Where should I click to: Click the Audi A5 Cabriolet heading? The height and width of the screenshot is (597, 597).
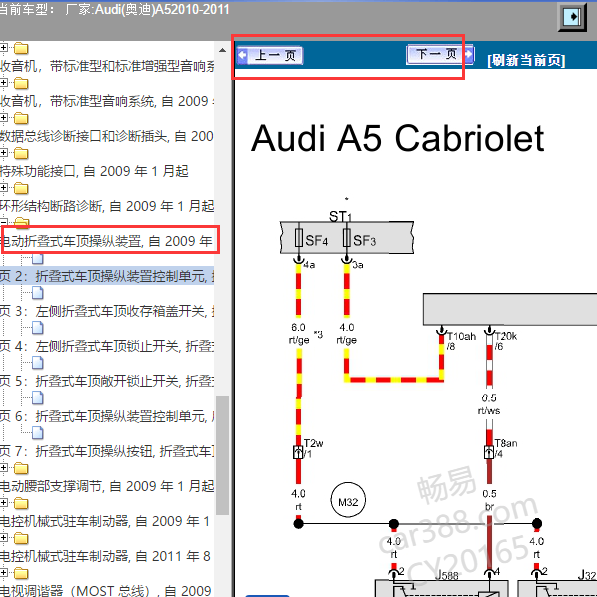pyautogui.click(x=397, y=138)
